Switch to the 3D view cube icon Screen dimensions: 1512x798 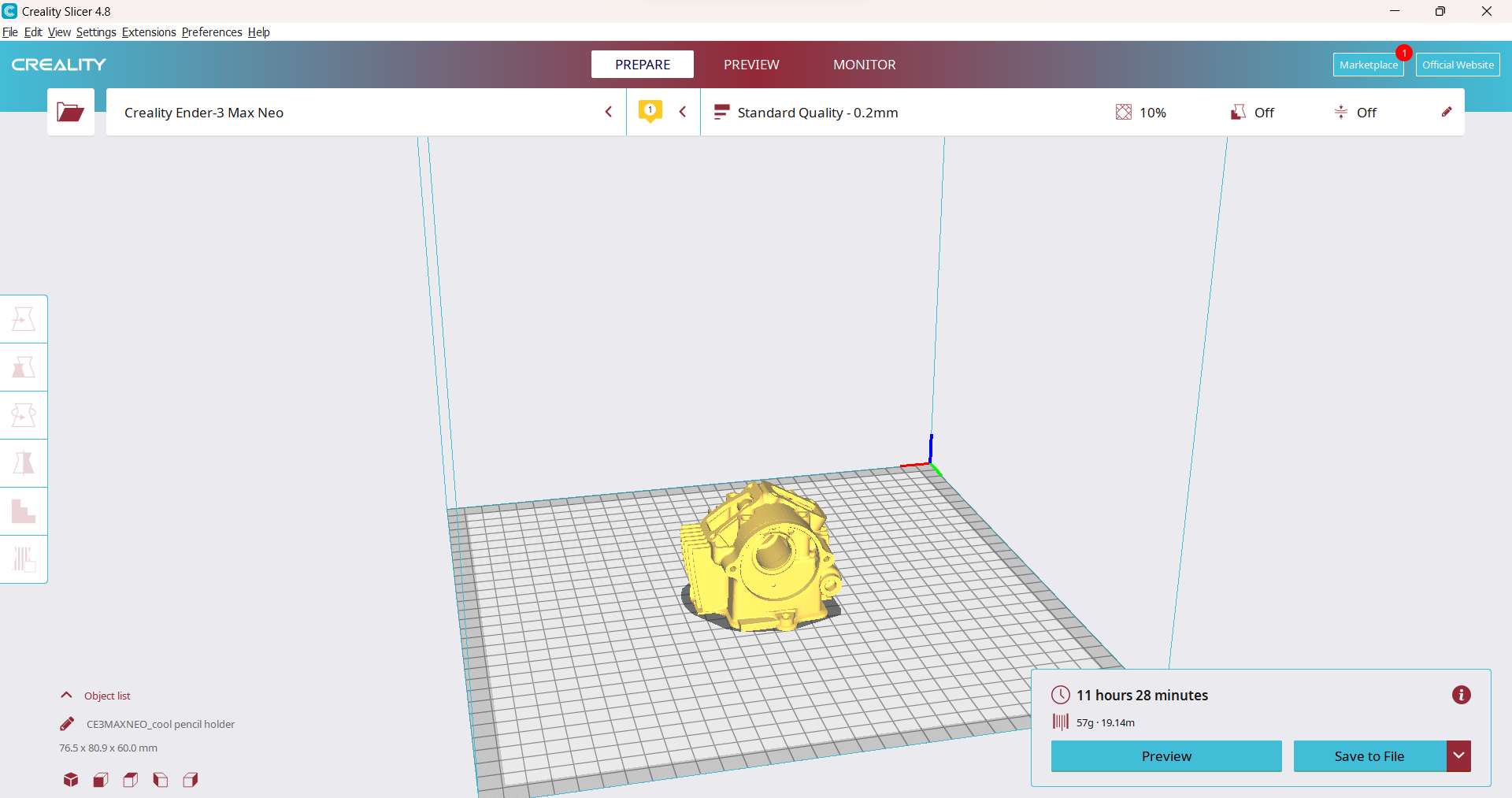coord(71,780)
